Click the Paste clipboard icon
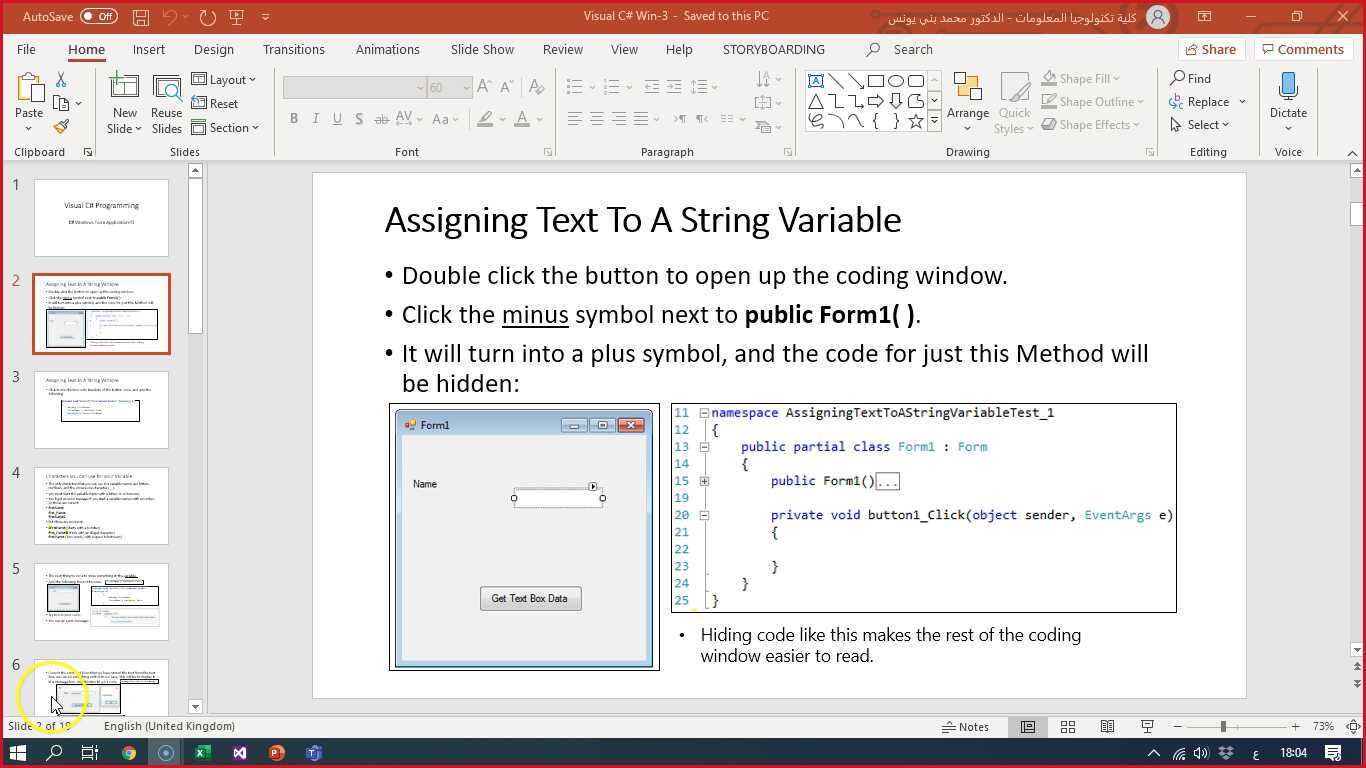1366x768 pixels. click(x=29, y=87)
